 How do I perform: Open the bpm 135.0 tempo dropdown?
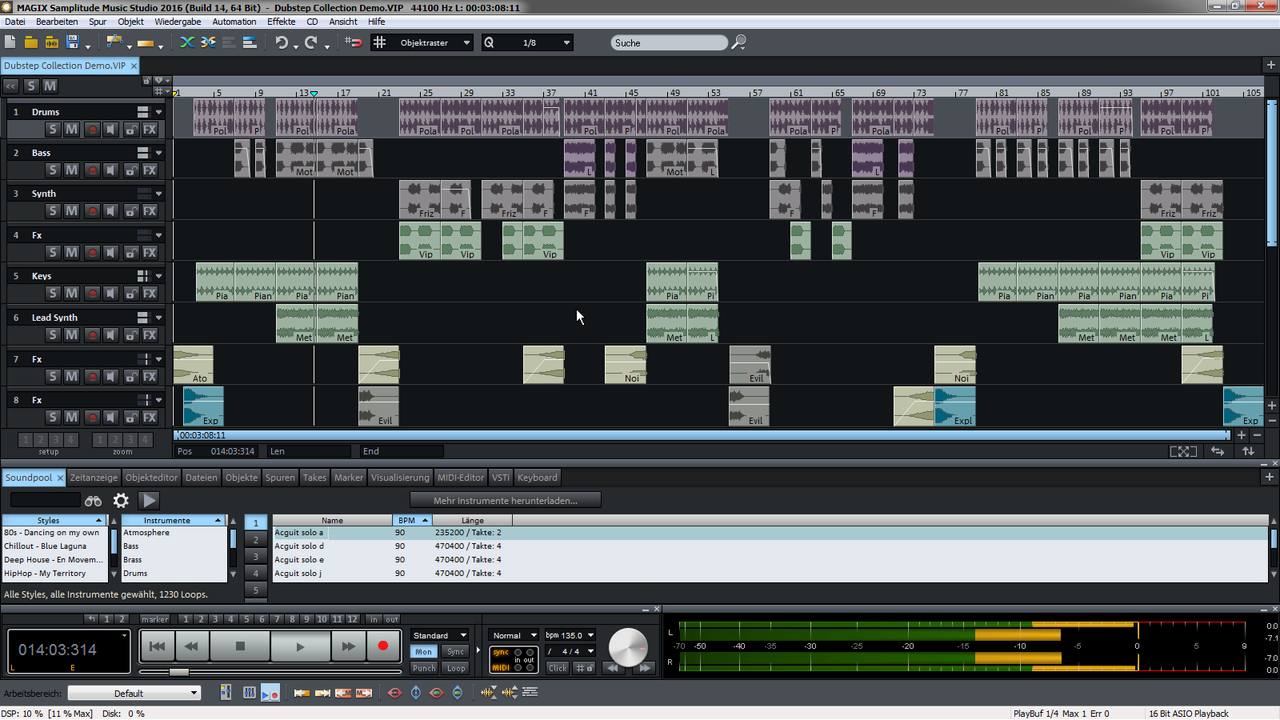(570, 635)
